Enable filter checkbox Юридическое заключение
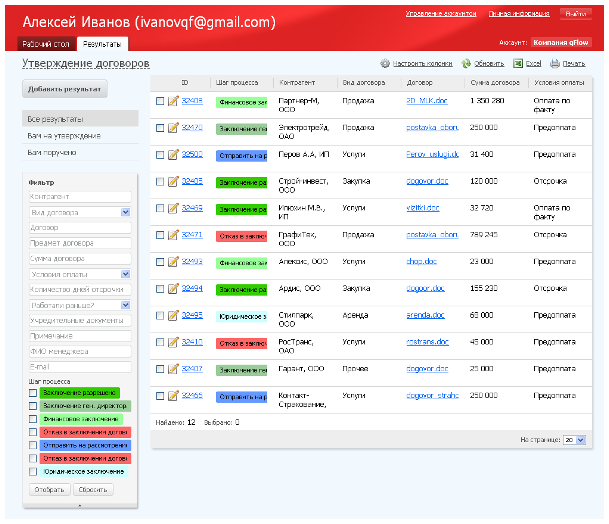 click(x=33, y=472)
